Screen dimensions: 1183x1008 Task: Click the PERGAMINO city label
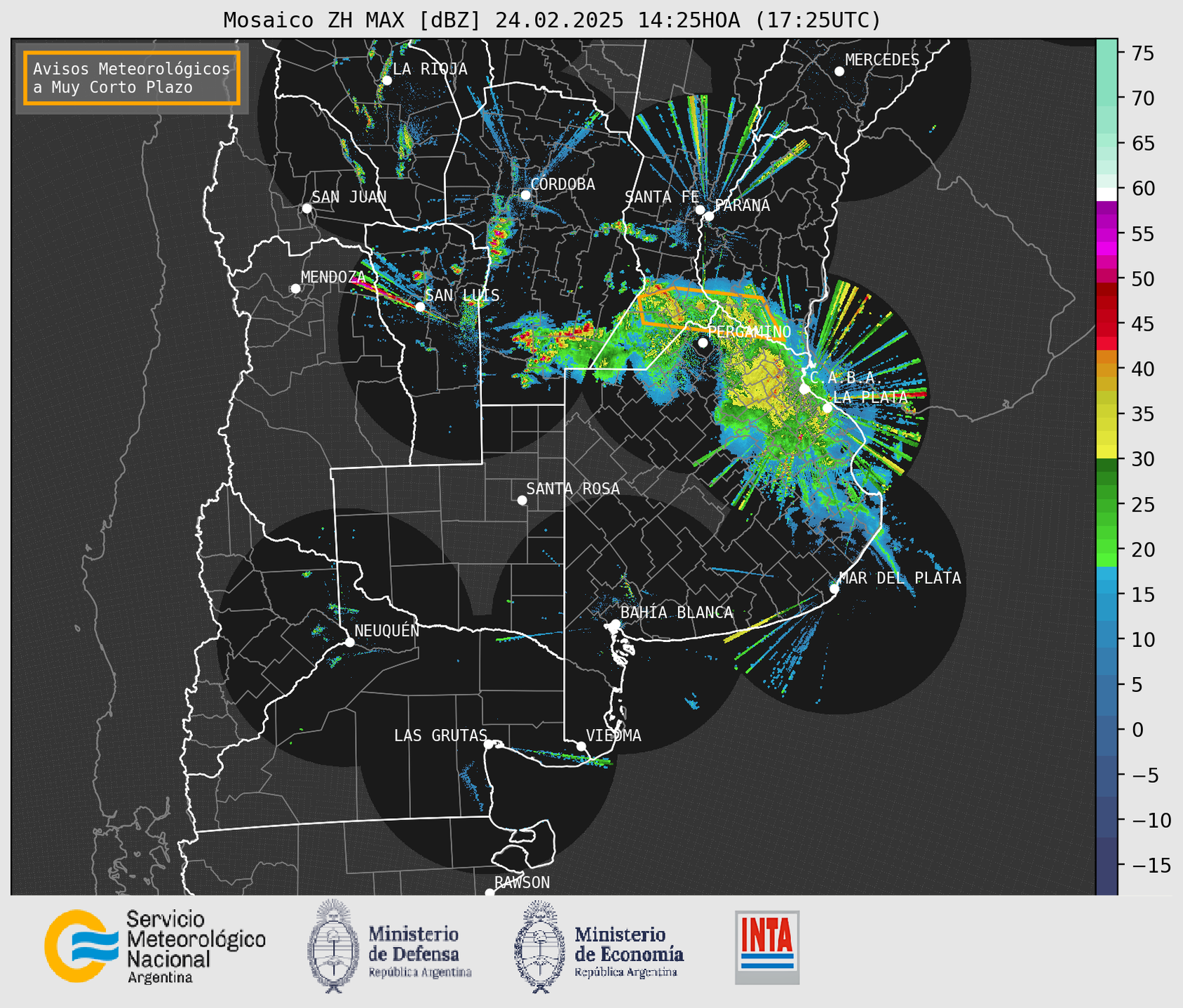click(749, 332)
